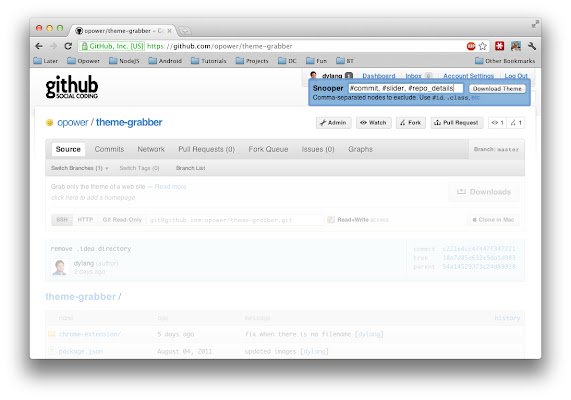This screenshot has width=571, height=400.
Task: Click the Downloads button
Action: [x=484, y=192]
